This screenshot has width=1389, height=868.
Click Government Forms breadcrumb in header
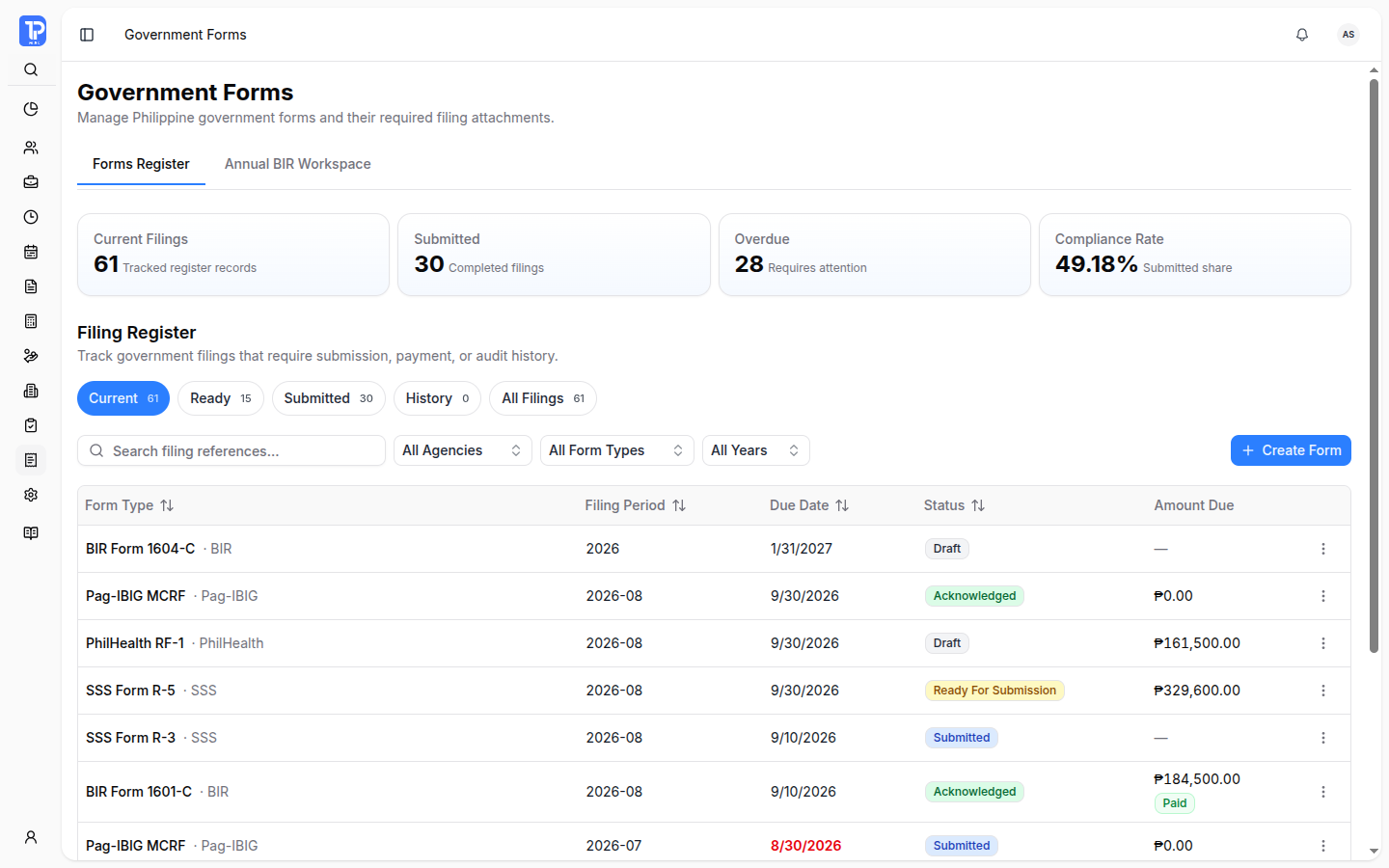point(185,35)
